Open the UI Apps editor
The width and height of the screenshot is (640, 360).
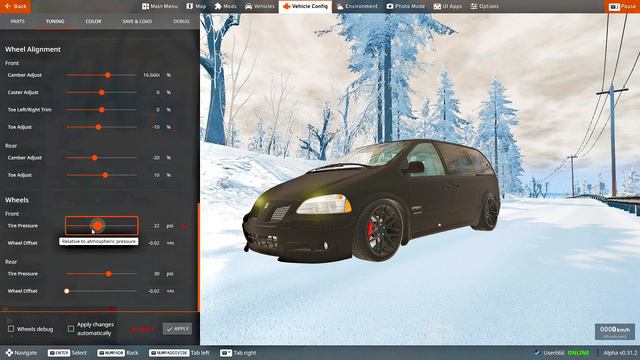[447, 6]
